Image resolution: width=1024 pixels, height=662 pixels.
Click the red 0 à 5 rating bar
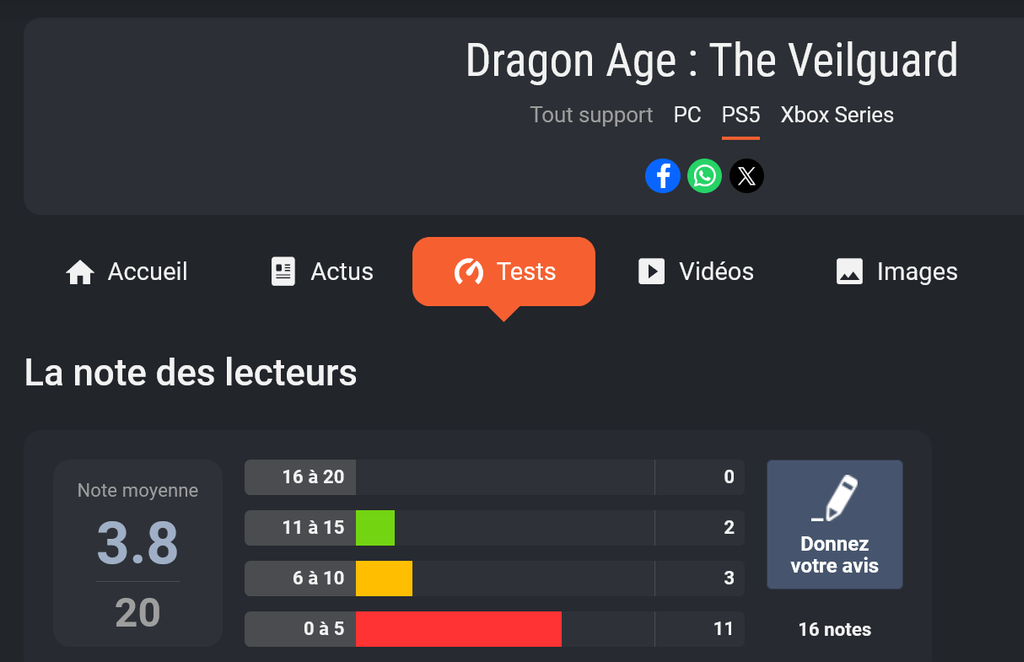(x=458, y=629)
